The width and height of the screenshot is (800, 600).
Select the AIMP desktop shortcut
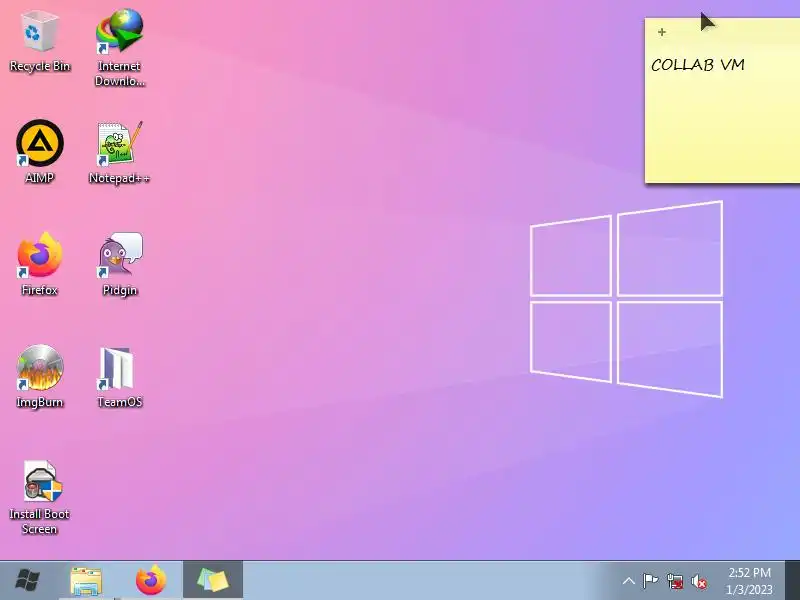coord(39,152)
